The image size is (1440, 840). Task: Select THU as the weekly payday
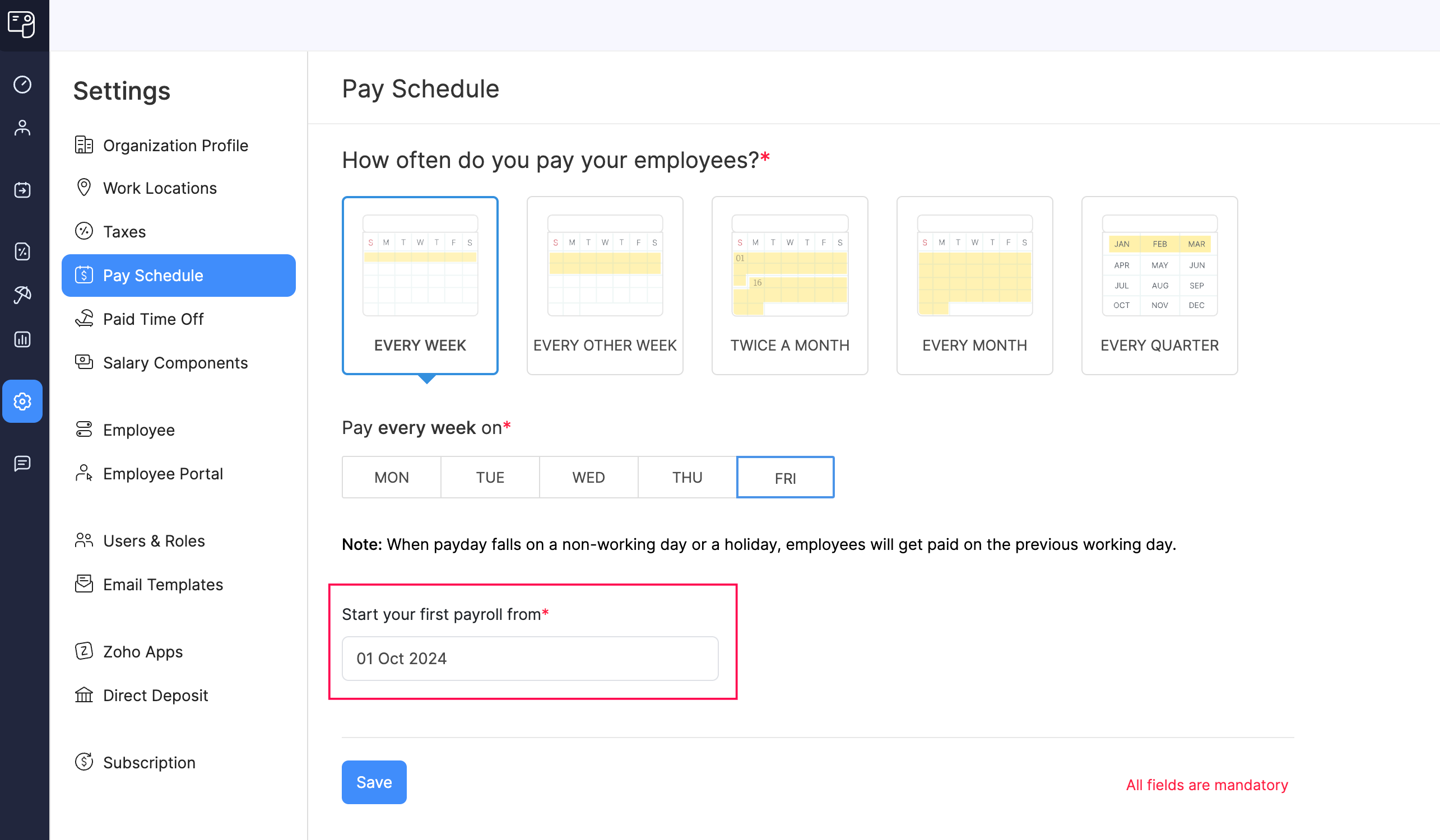click(687, 477)
